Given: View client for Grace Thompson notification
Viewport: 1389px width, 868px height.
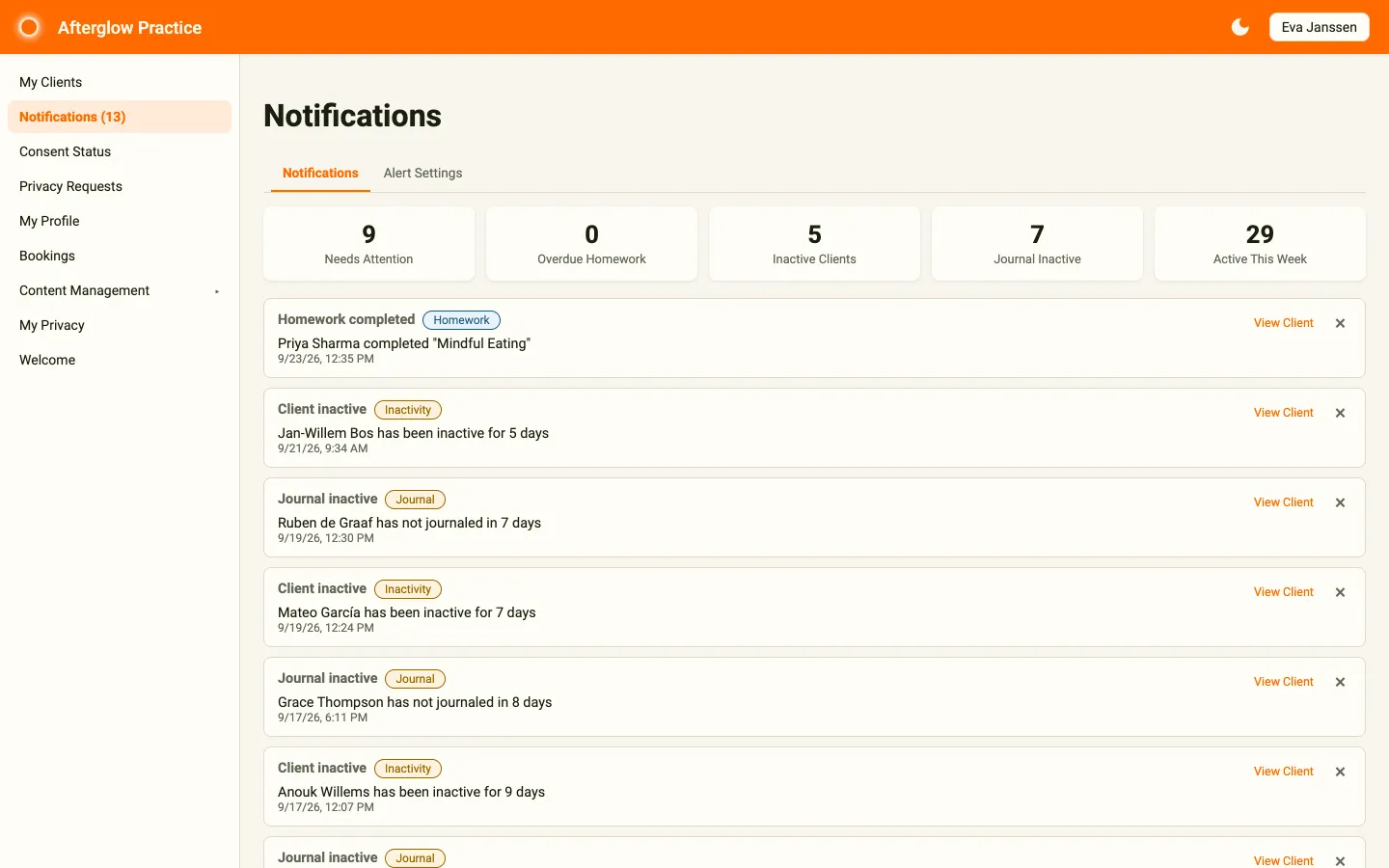Looking at the screenshot, I should [x=1283, y=682].
